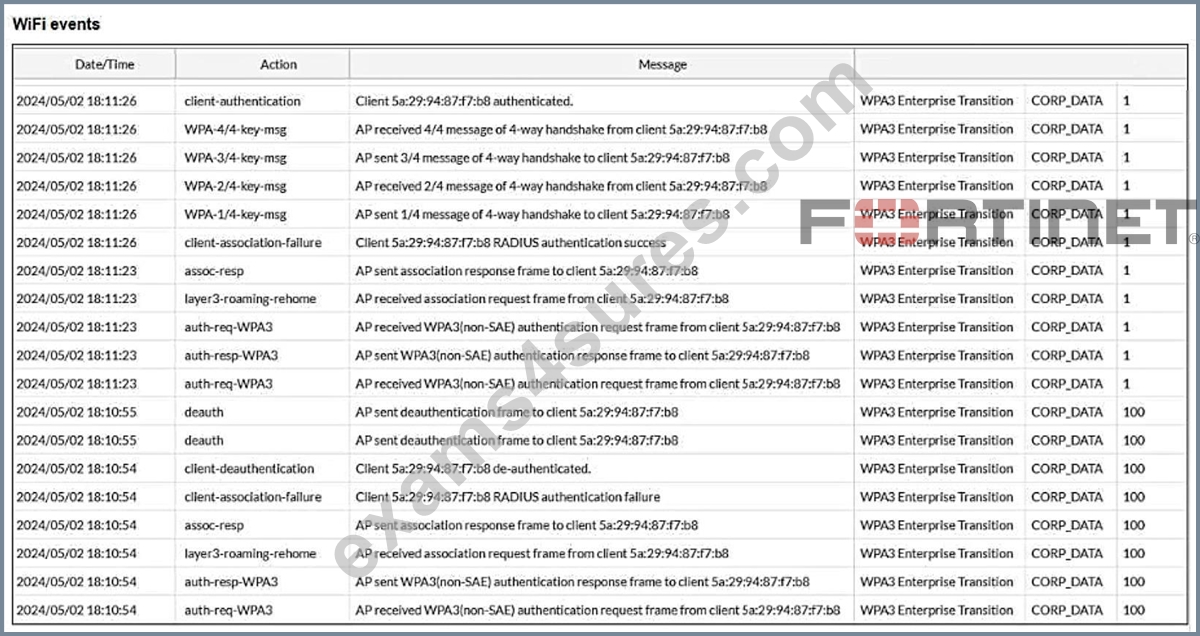Click the RADIUS authentication success message
The height and width of the screenshot is (636, 1200).
pyautogui.click(x=510, y=242)
